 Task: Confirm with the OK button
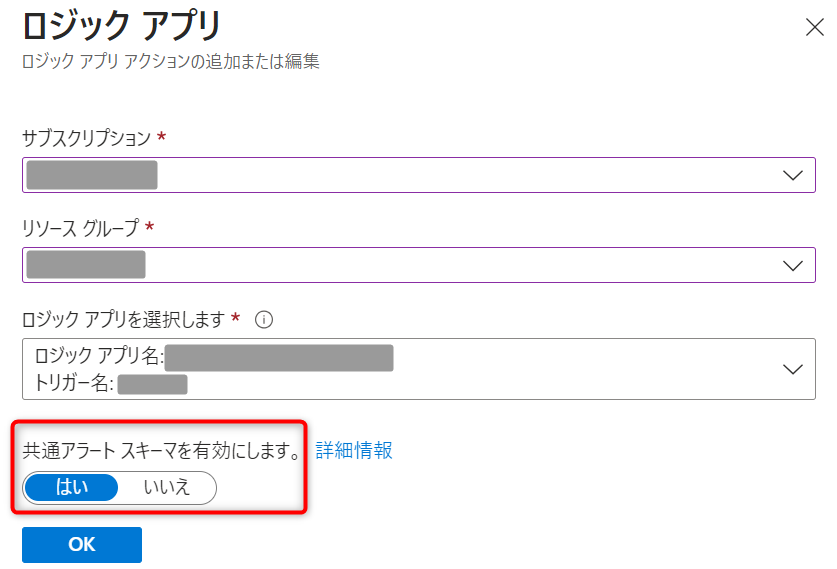click(82, 544)
